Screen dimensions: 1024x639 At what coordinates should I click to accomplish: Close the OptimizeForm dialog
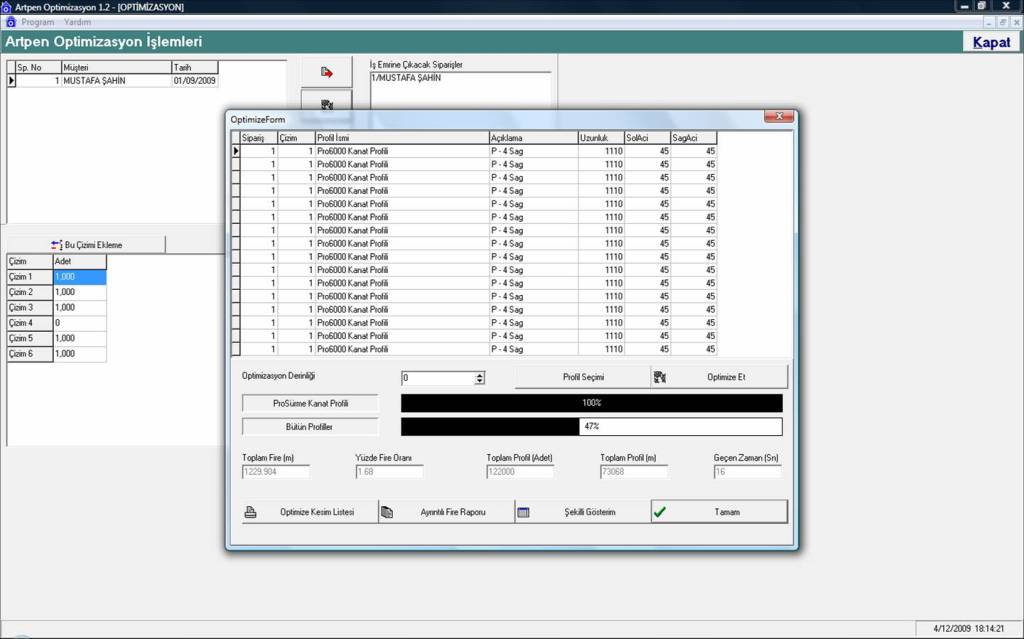(779, 117)
